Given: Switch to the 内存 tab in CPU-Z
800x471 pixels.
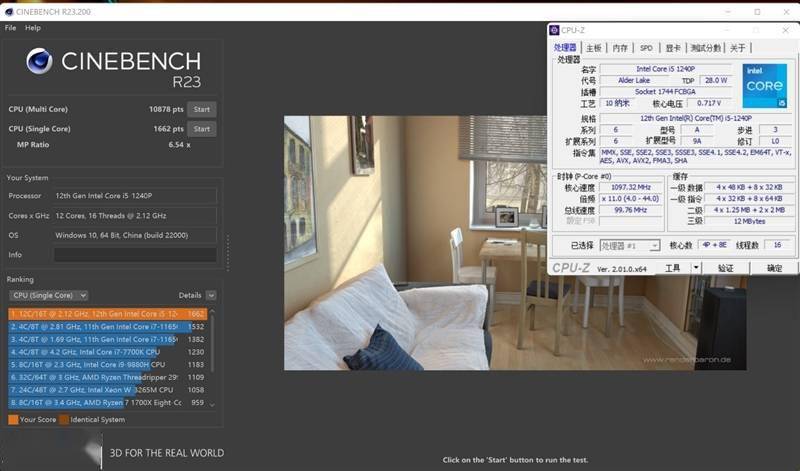Looking at the screenshot, I should coord(620,48).
